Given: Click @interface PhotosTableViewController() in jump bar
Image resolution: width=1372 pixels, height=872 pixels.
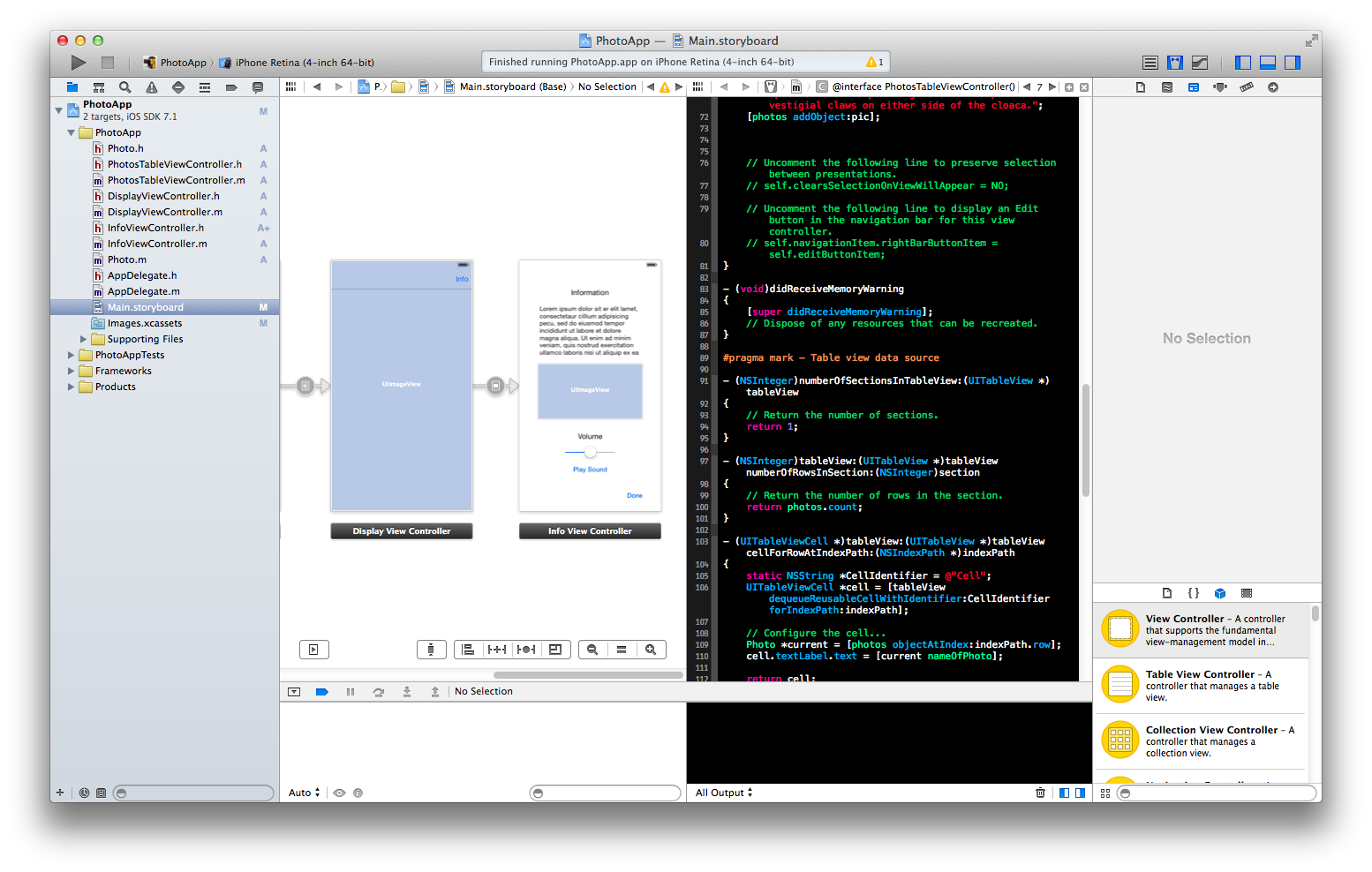Looking at the screenshot, I should pos(916,86).
